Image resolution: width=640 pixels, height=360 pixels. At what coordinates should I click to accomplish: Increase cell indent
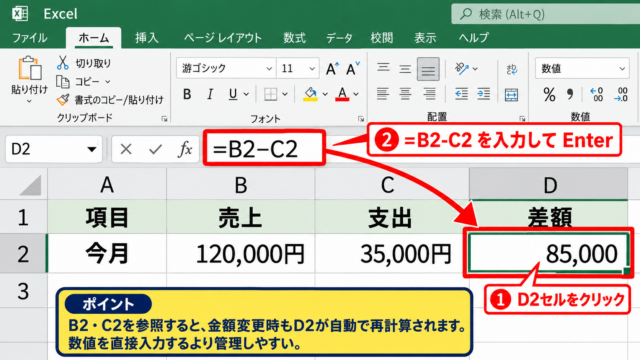(x=483, y=94)
